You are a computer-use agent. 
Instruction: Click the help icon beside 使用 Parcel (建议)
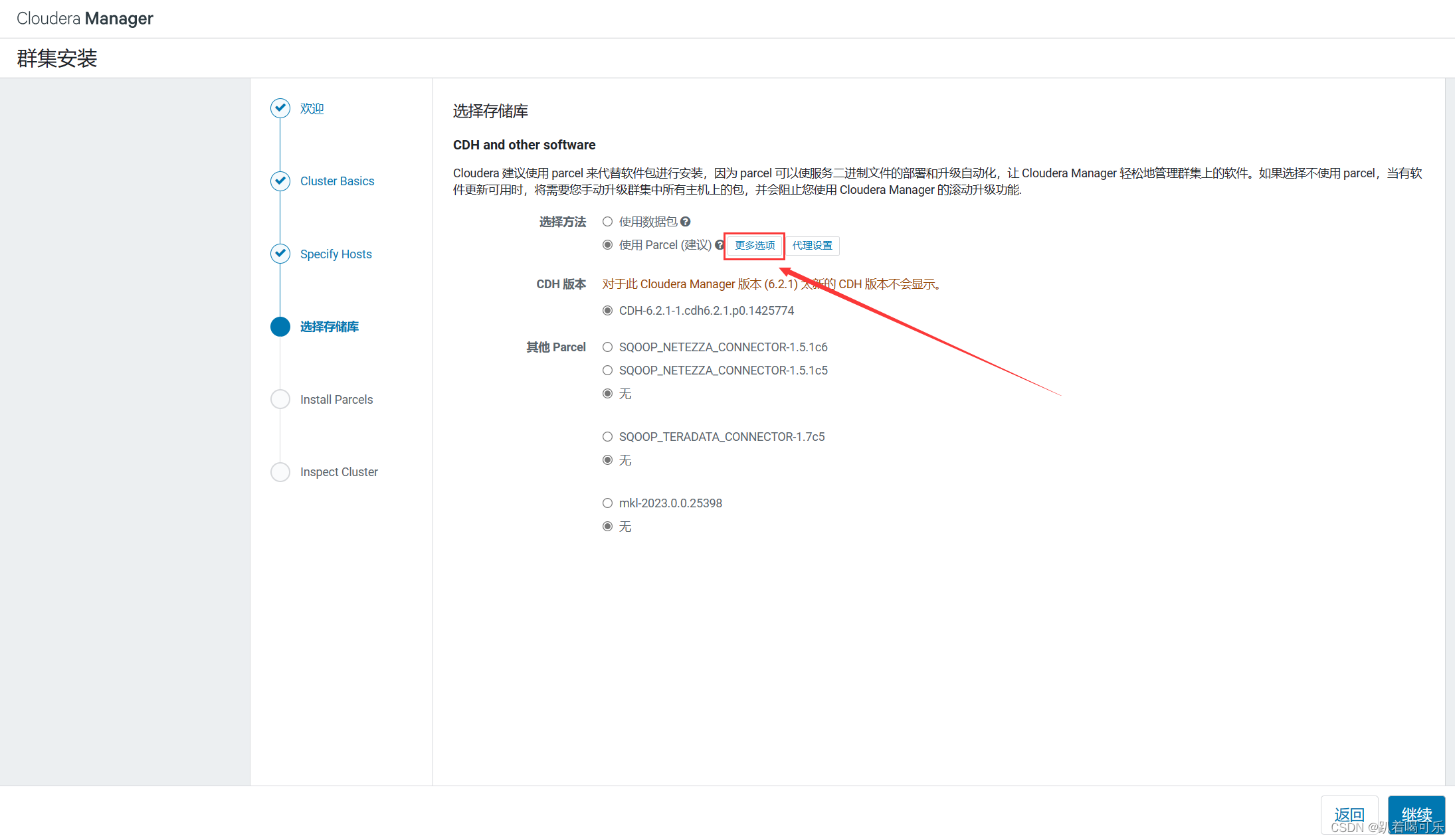coord(719,245)
